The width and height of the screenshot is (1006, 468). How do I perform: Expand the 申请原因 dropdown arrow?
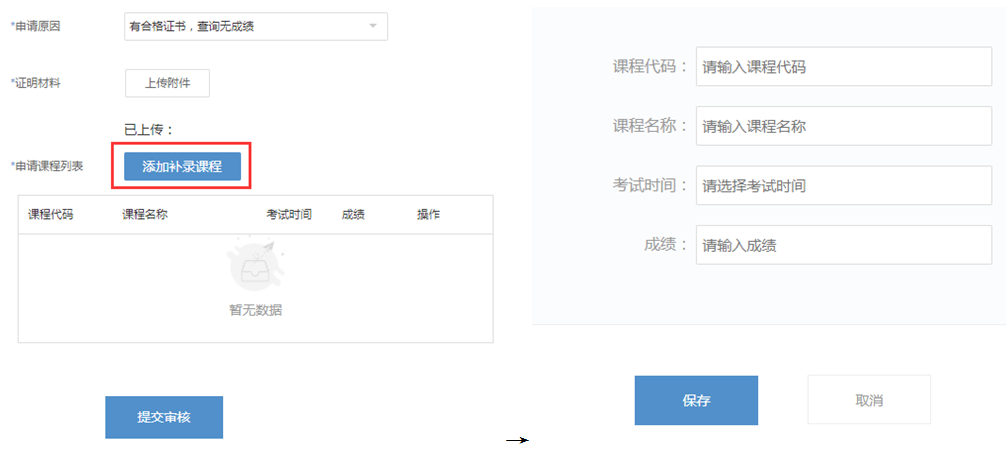pos(373,26)
